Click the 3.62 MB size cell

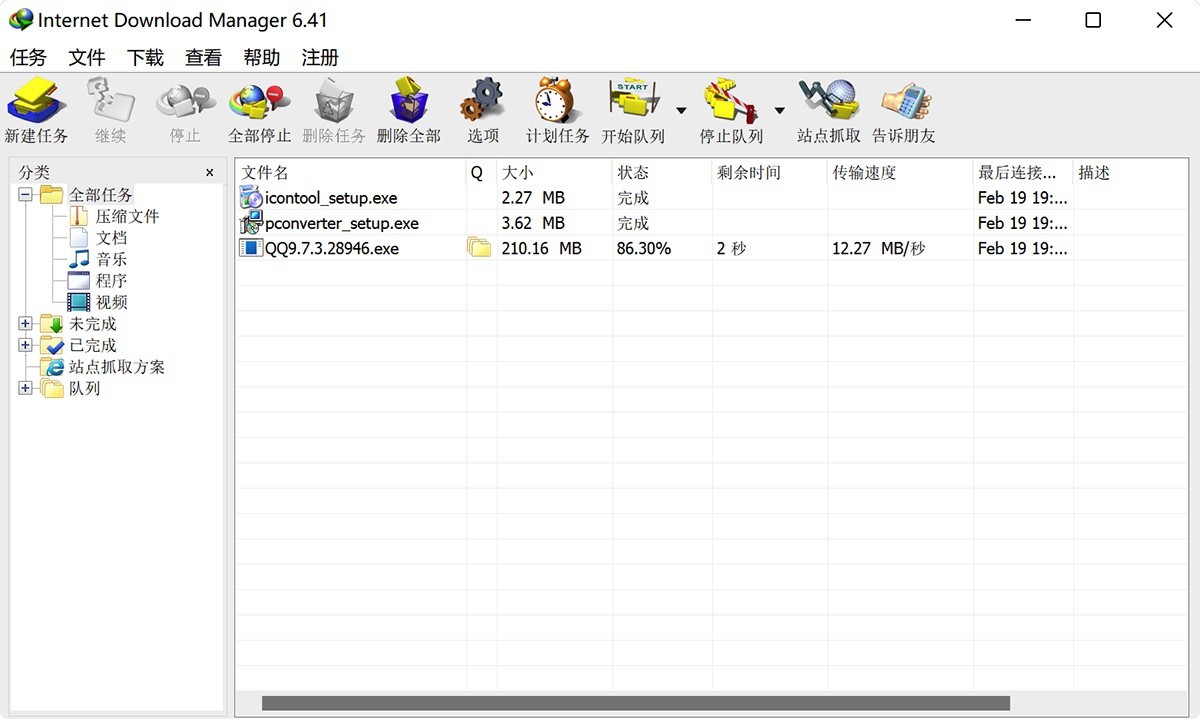tap(533, 223)
